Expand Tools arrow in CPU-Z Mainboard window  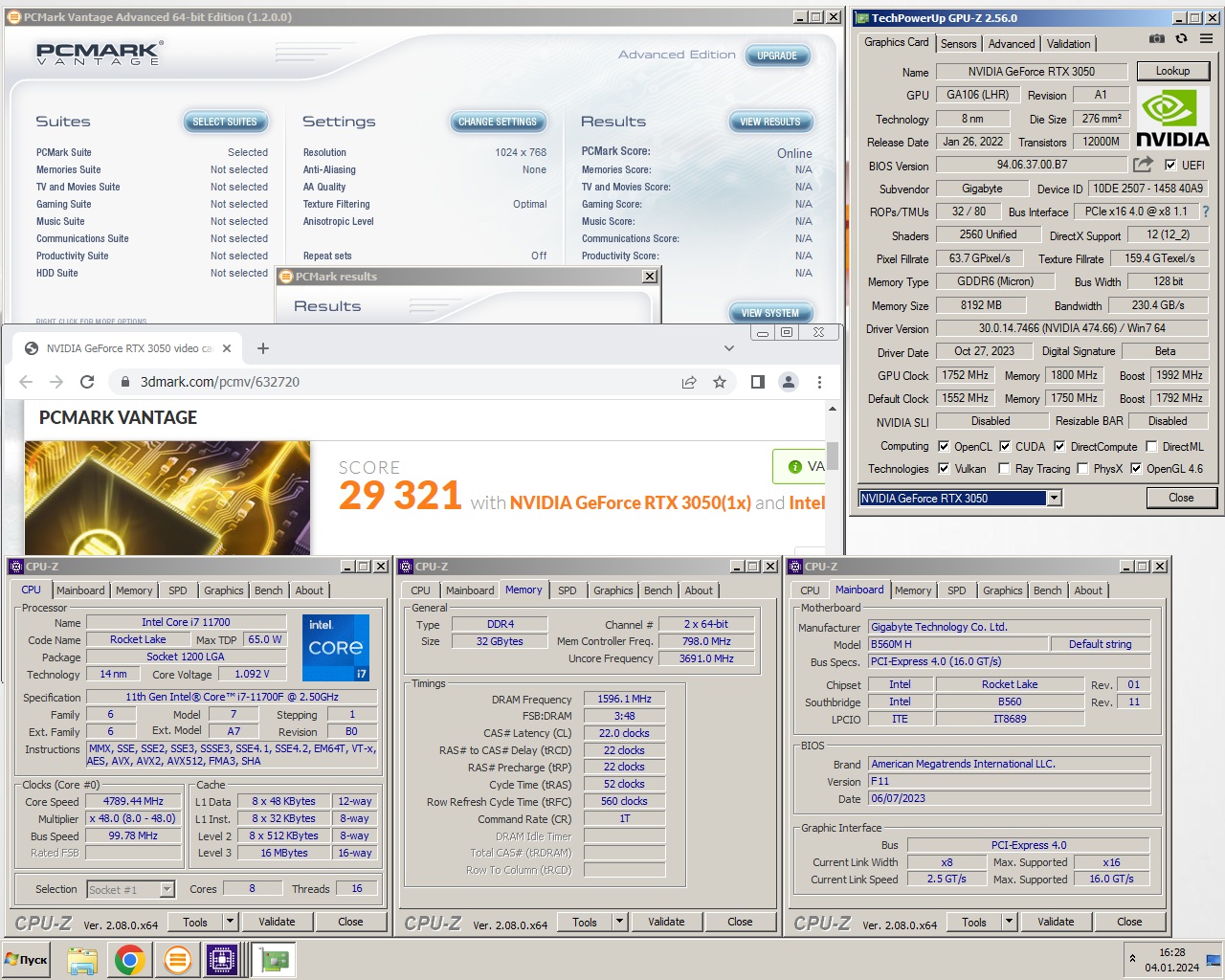(1009, 922)
